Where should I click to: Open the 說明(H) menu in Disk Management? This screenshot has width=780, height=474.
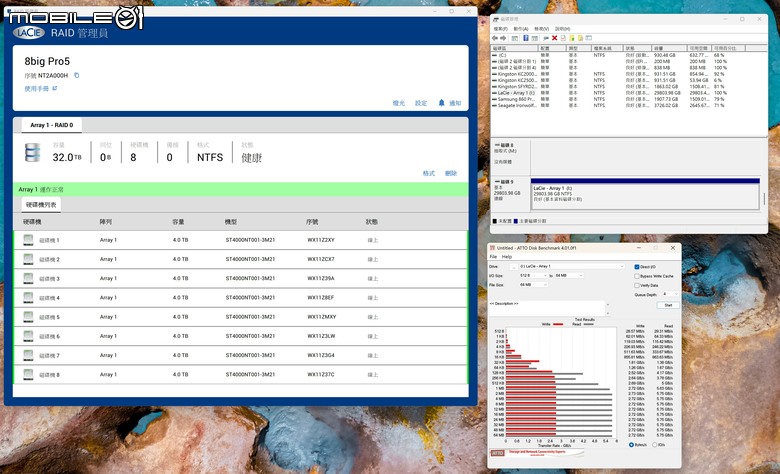[x=563, y=29]
